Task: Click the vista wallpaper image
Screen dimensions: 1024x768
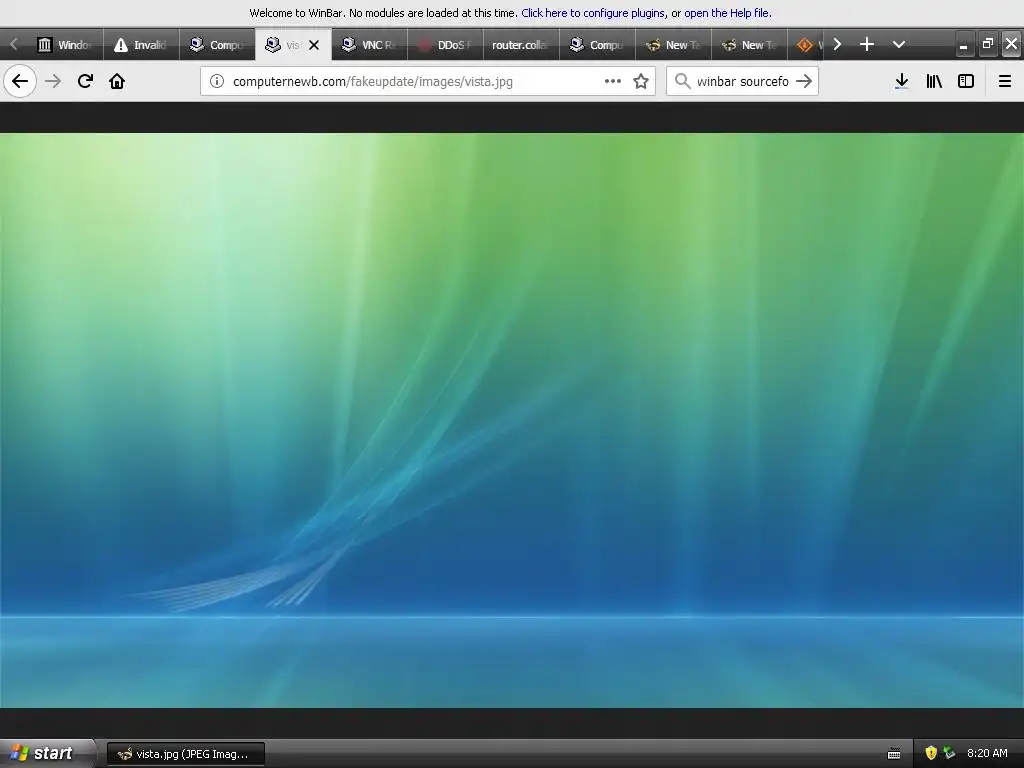Action: (512, 421)
